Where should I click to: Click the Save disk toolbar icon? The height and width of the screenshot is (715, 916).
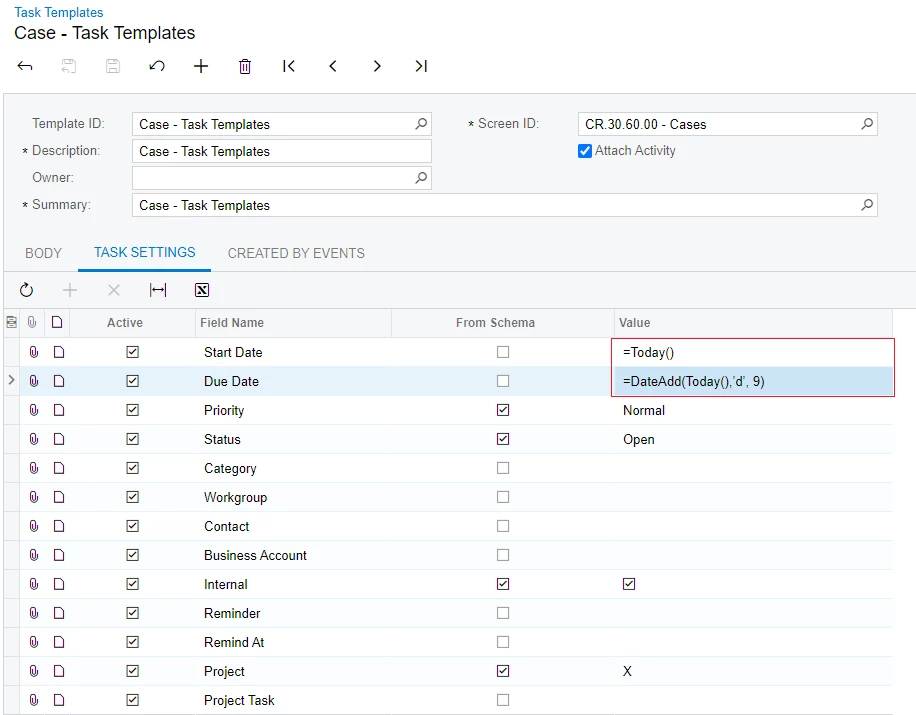coord(113,66)
